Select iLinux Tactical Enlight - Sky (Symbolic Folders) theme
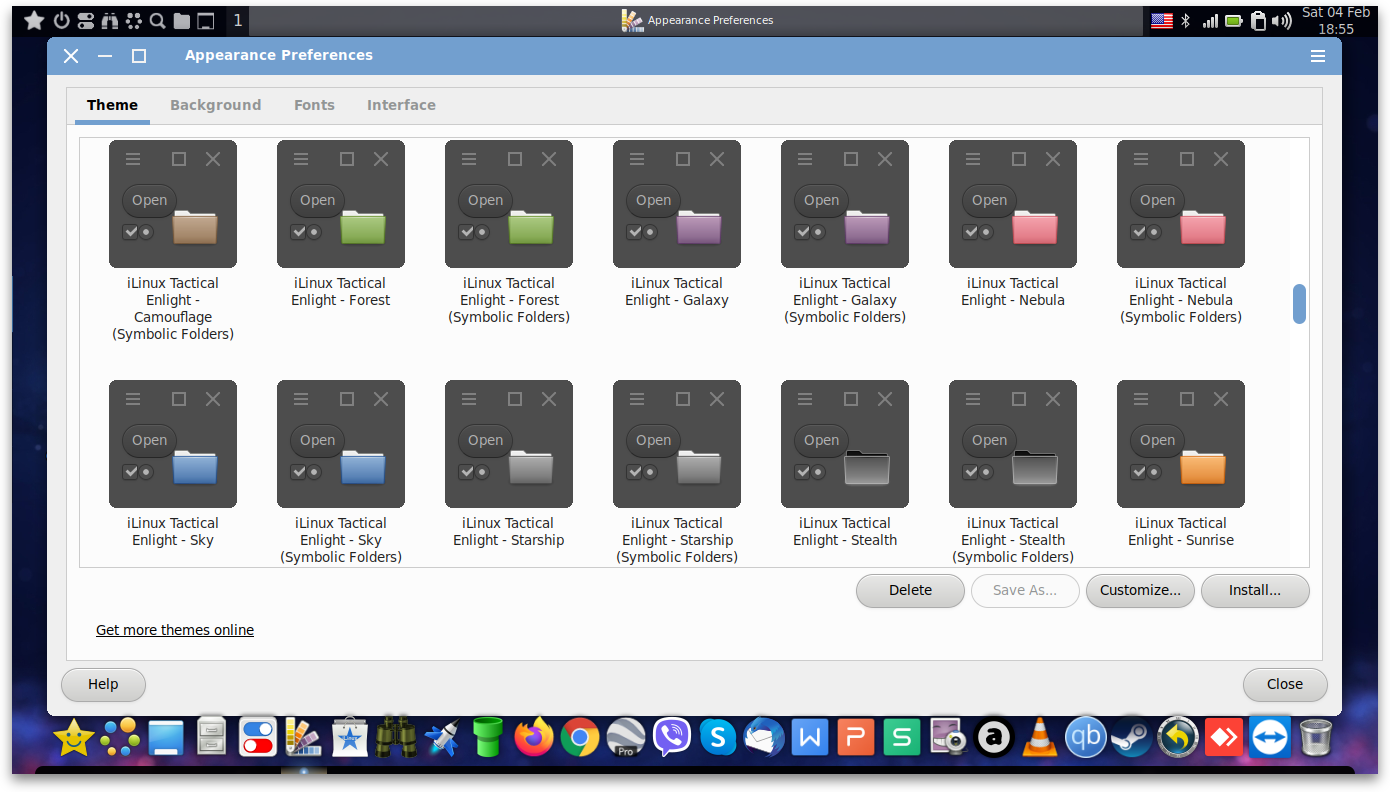Viewport: 1390px width, 792px height. pyautogui.click(x=341, y=473)
